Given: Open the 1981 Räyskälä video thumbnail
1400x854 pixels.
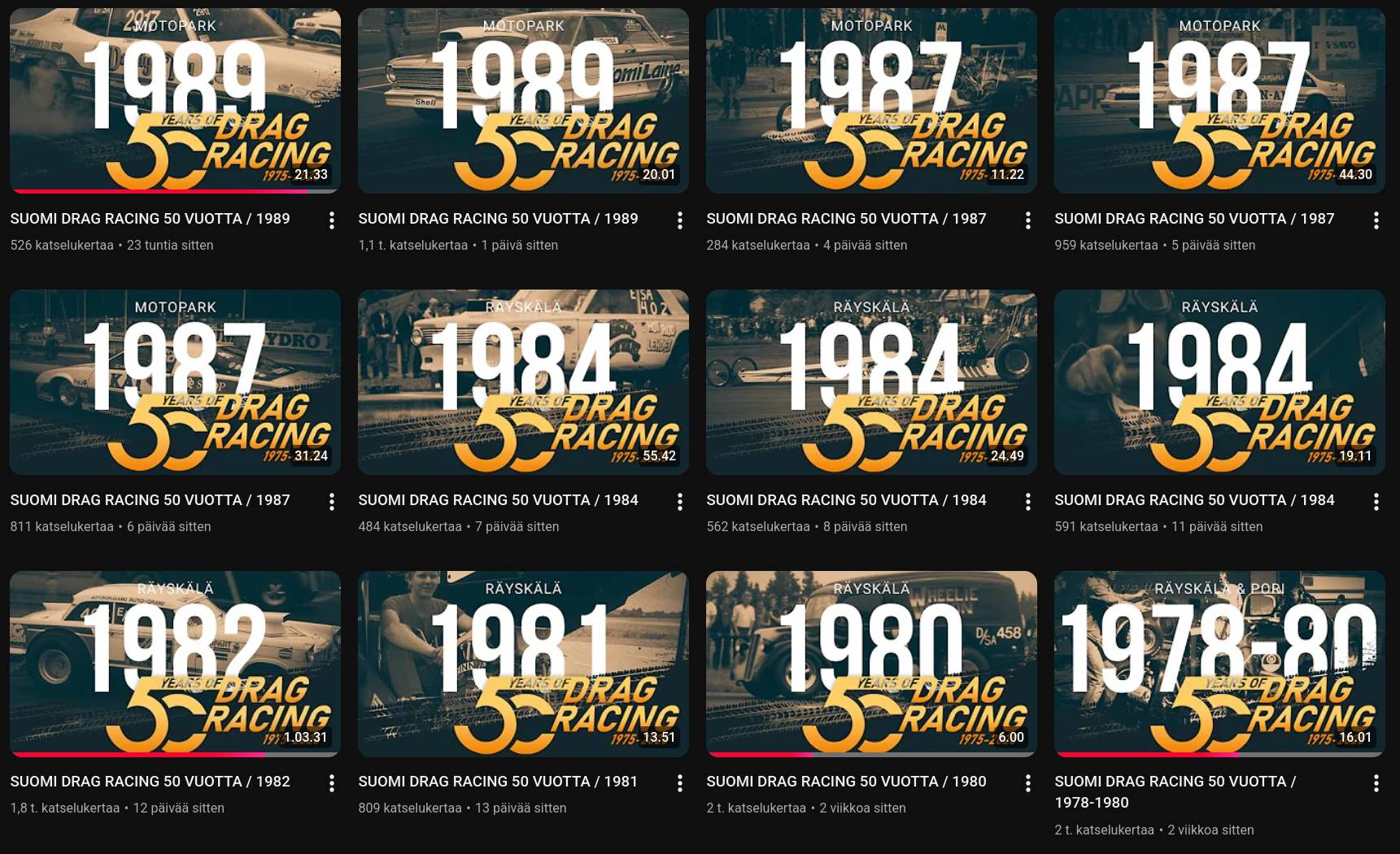Looking at the screenshot, I should 522,663.
